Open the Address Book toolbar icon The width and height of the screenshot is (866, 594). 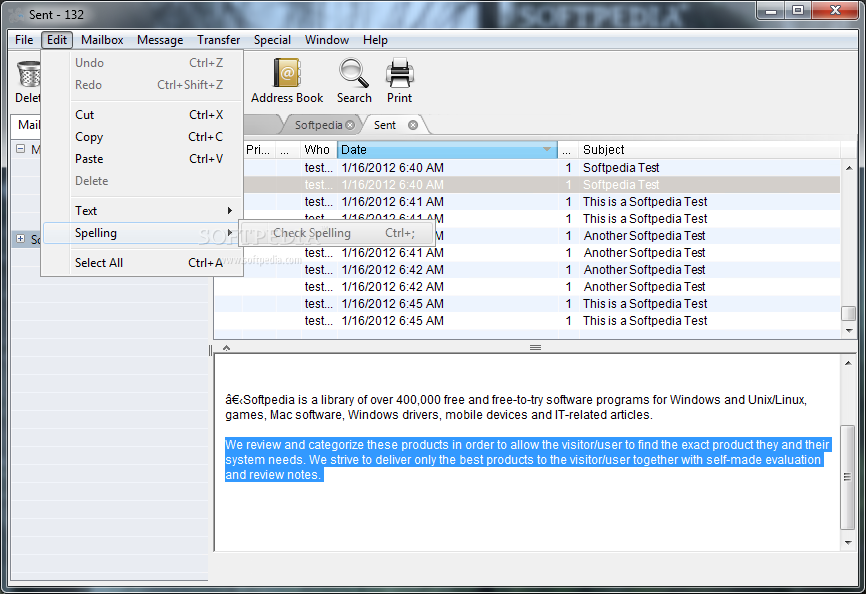287,81
